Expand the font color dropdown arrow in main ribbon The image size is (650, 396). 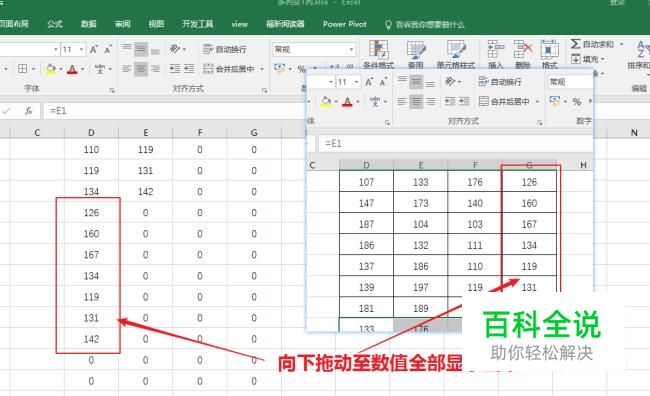pos(83,69)
